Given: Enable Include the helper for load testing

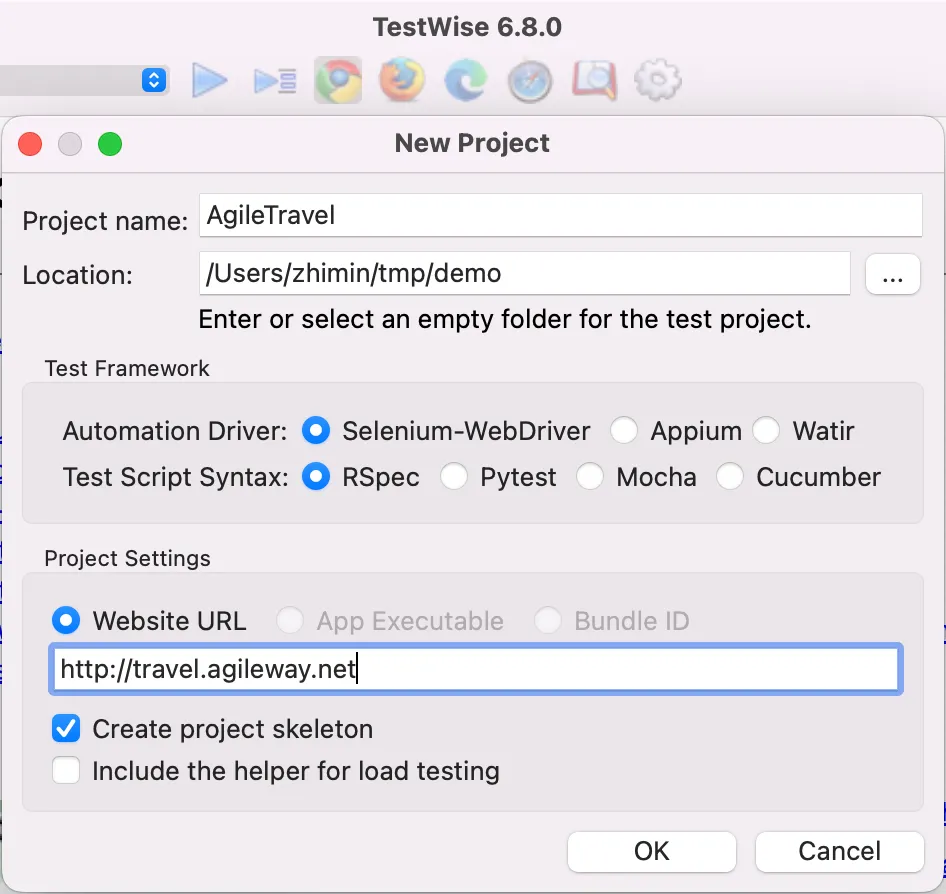Looking at the screenshot, I should [x=66, y=770].
